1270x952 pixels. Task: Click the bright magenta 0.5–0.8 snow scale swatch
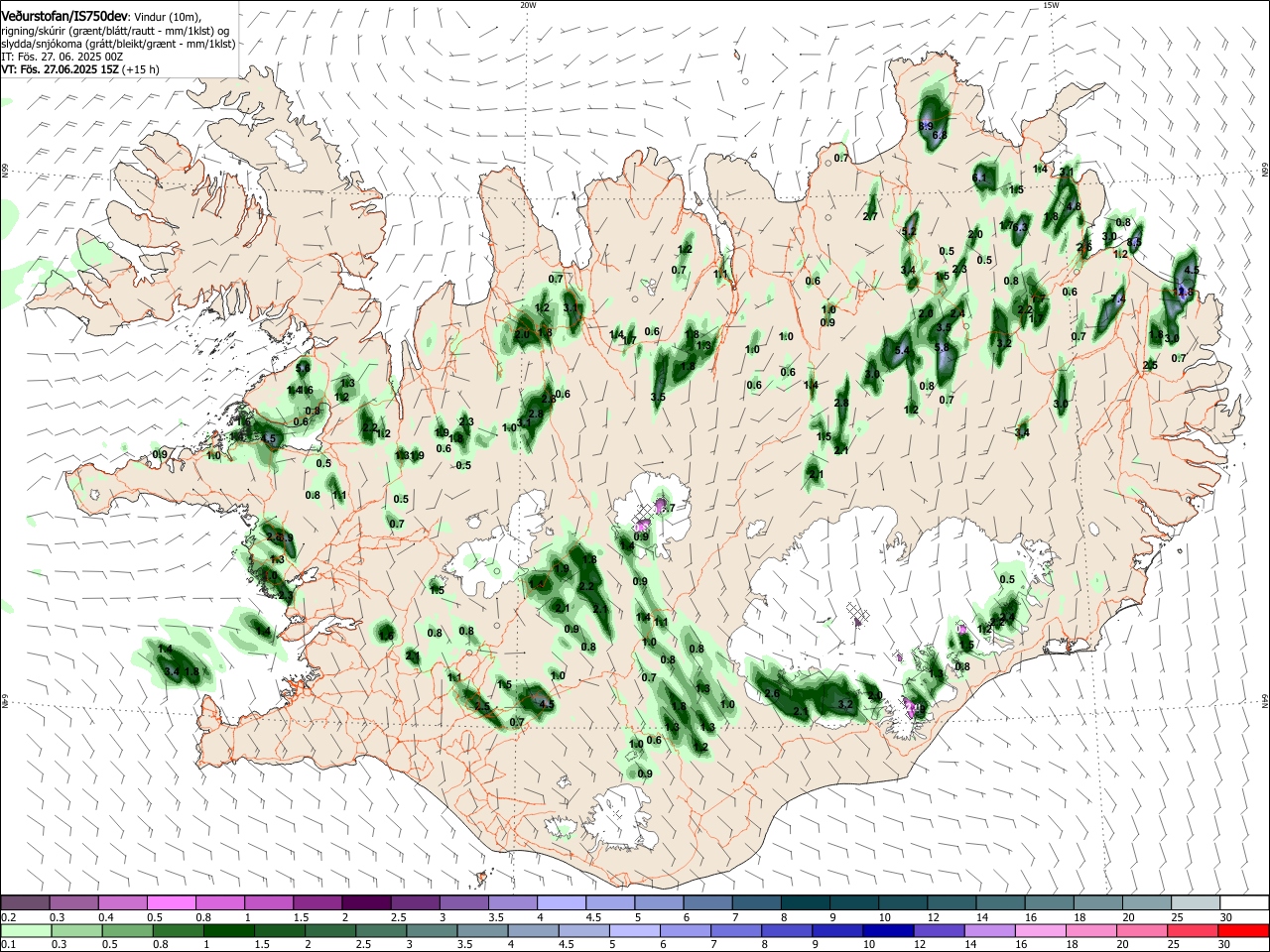[x=171, y=902]
